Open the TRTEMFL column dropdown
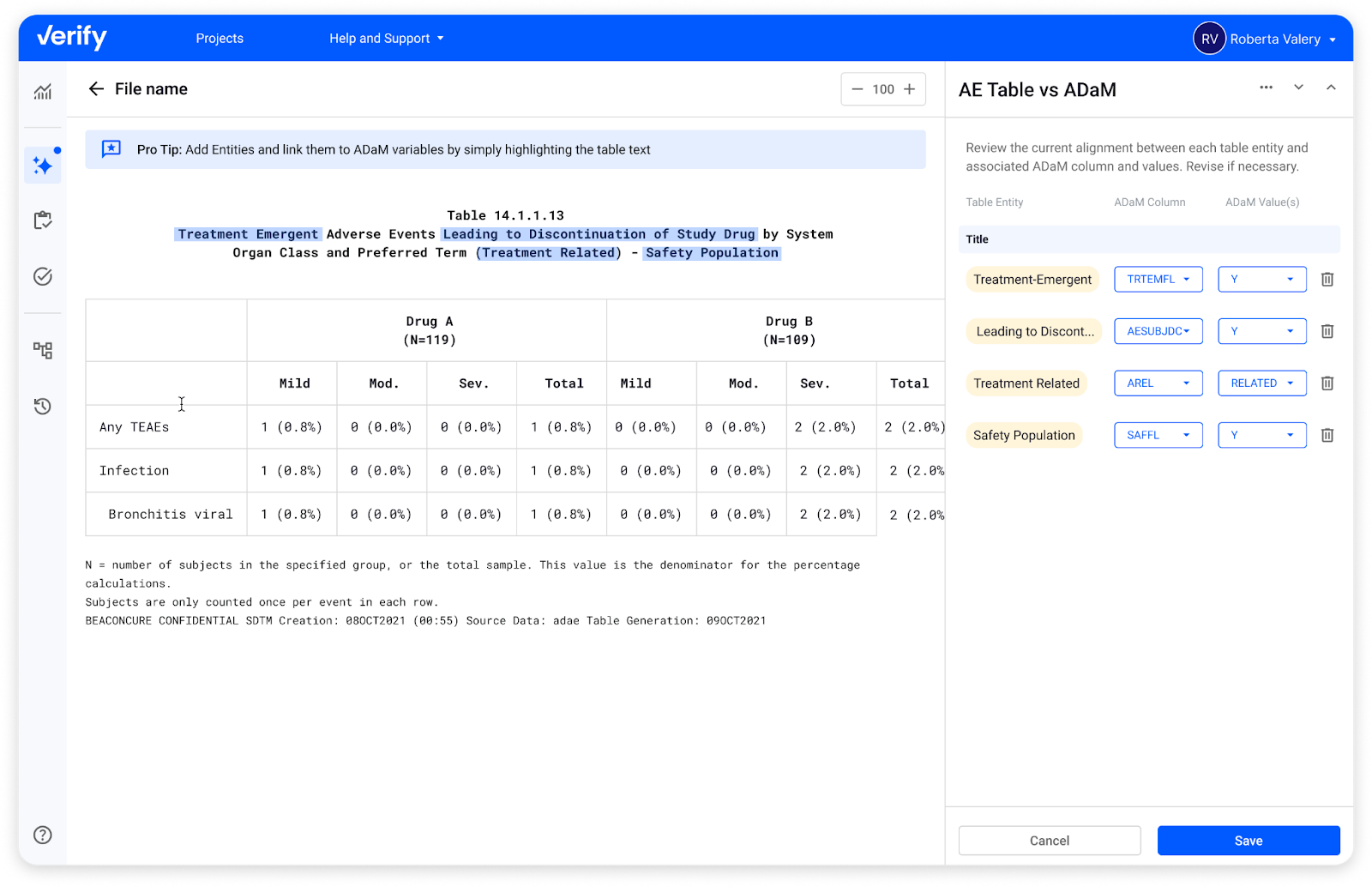This screenshot has height=887, width=1372. click(1158, 279)
